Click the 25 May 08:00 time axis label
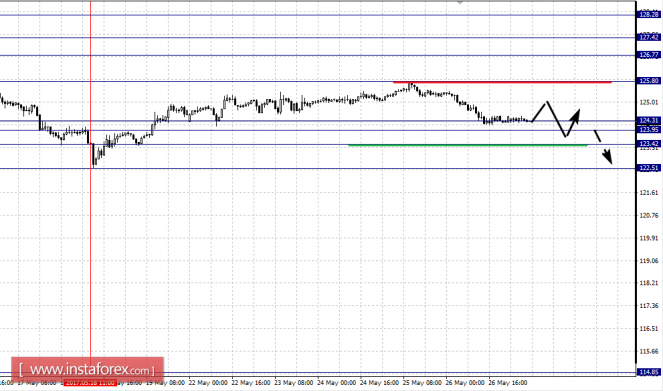Image resolution: width=663 pixels, height=391 pixels. (422, 383)
